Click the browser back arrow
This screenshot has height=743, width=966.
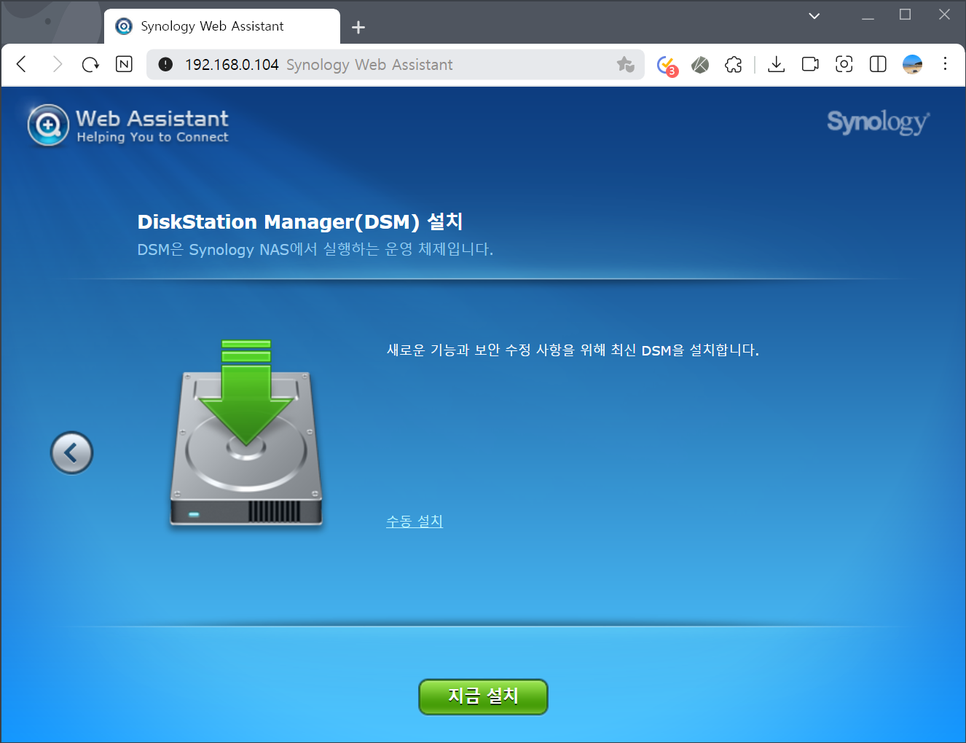tap(22, 64)
